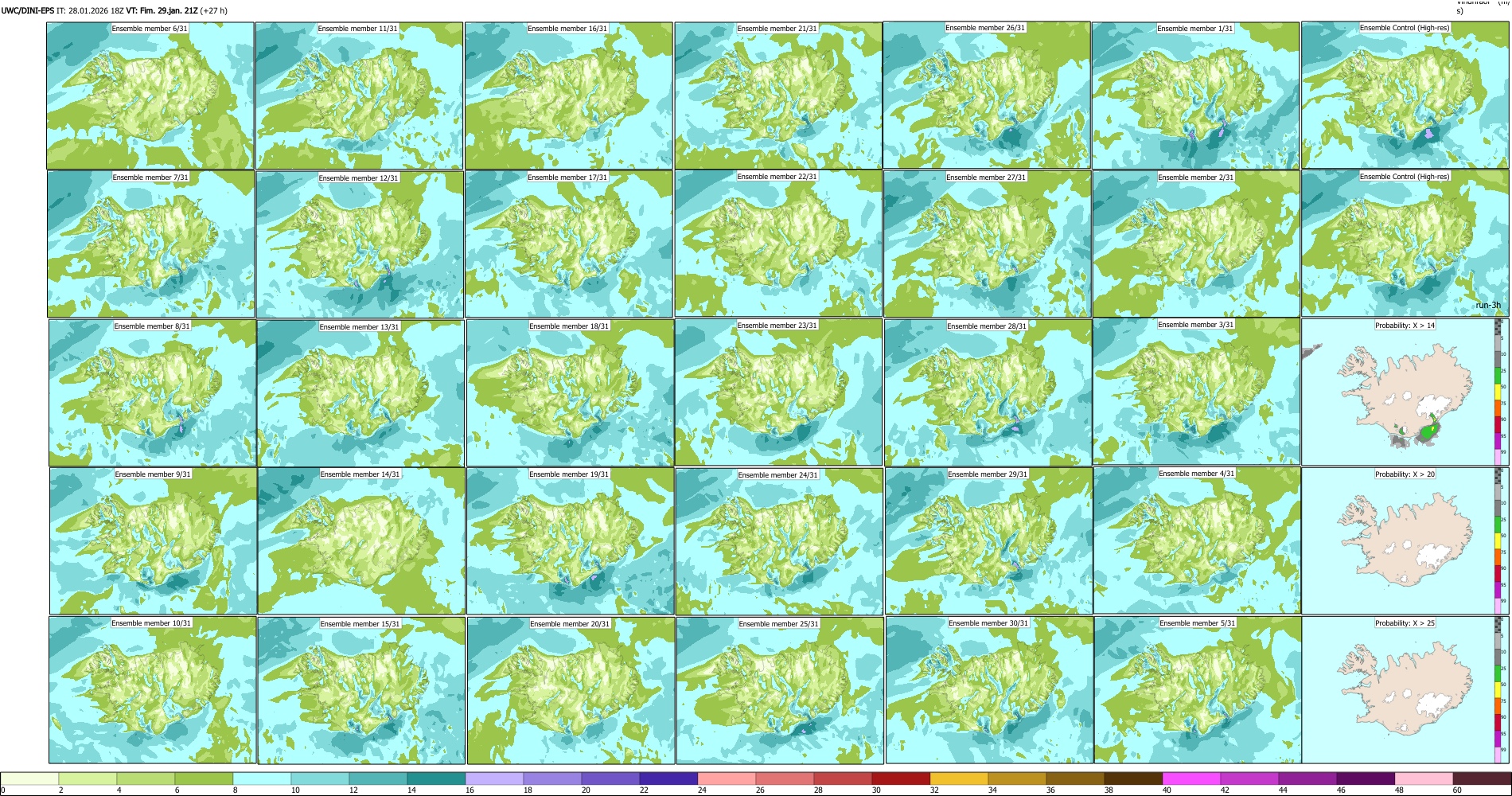
Task: View the Ensemble member 22/31 map
Action: (778, 244)
